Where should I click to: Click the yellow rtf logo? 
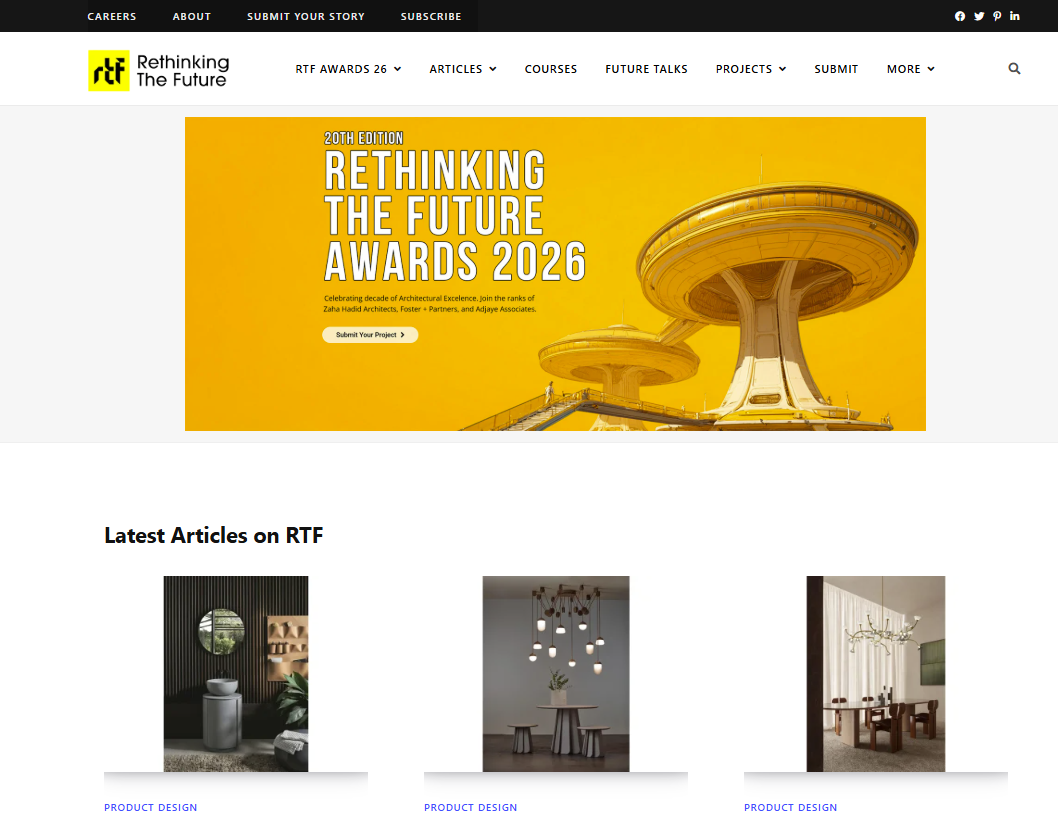[109, 70]
